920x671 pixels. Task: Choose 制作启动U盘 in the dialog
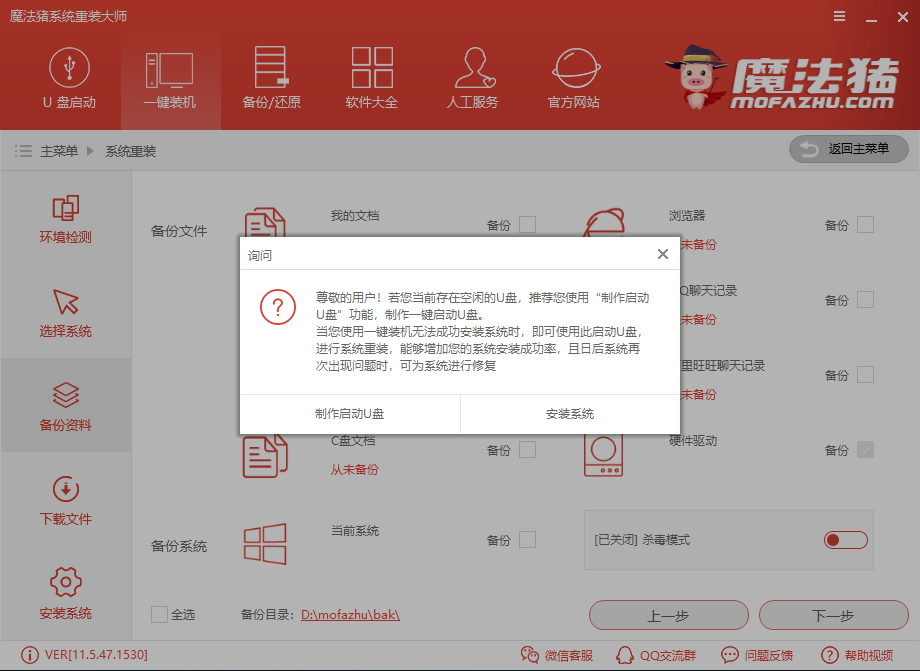pos(348,414)
